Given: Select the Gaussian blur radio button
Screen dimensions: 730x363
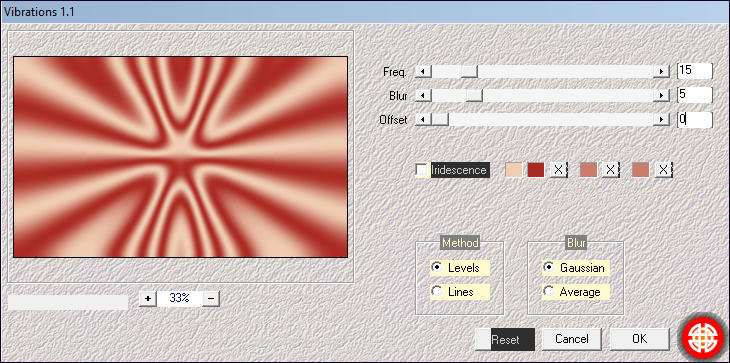Looking at the screenshot, I should coord(549,268).
